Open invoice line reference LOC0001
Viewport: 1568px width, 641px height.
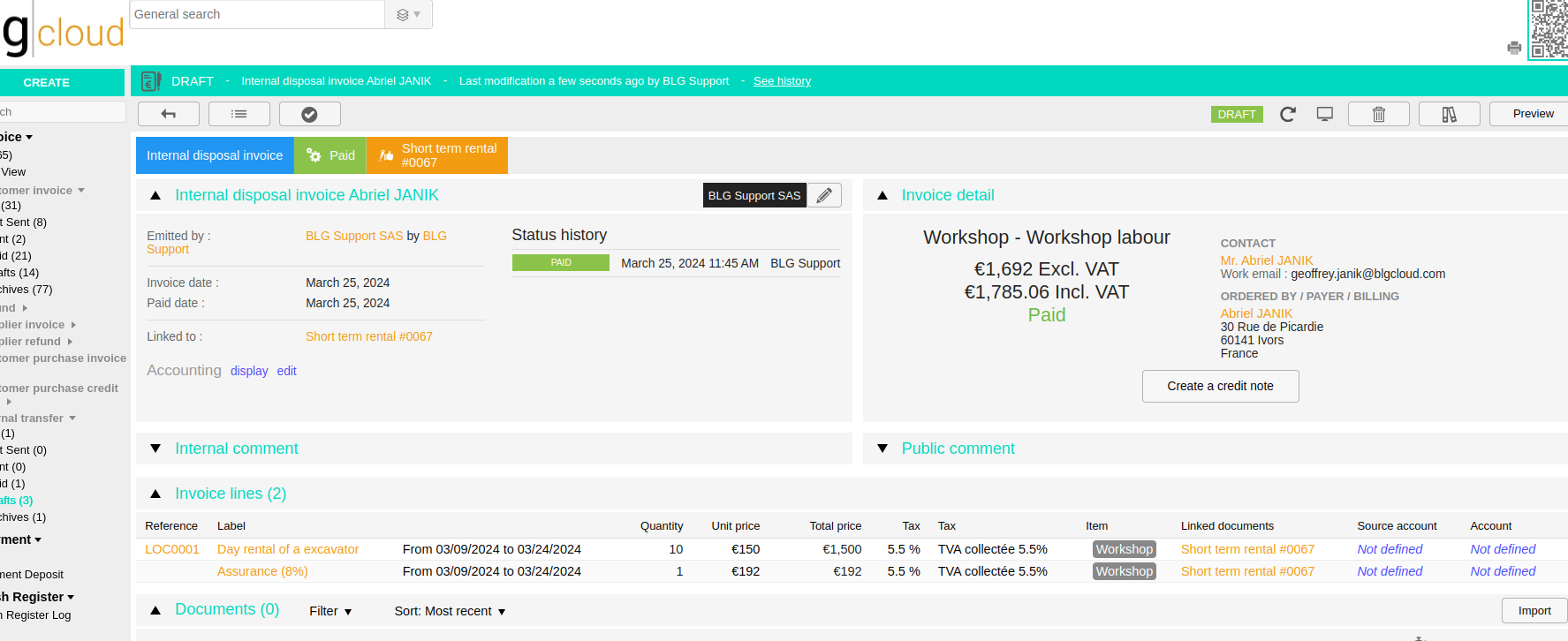[x=172, y=549]
